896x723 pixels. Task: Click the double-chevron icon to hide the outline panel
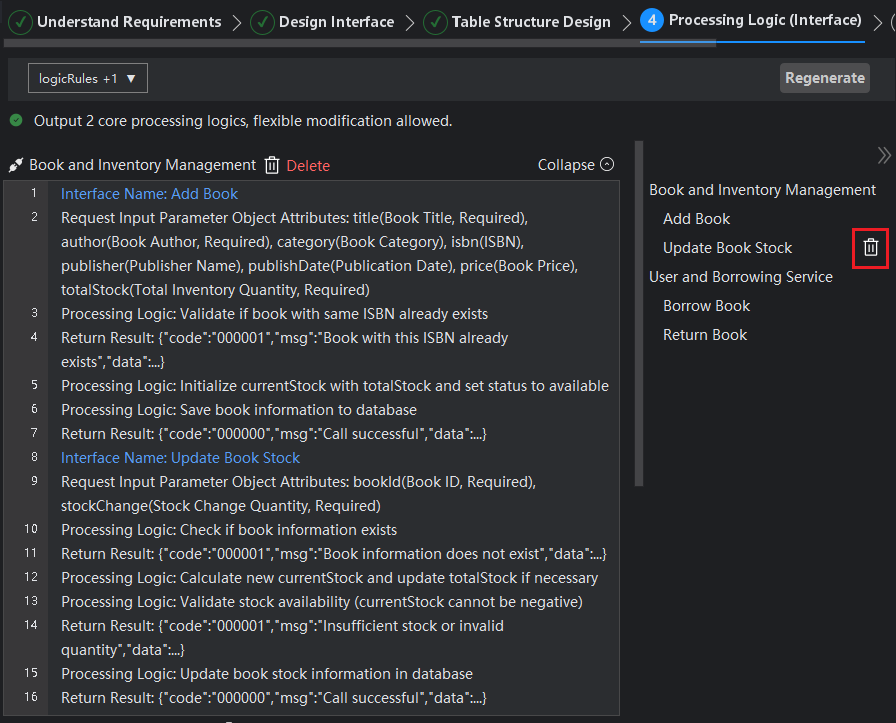tap(883, 155)
